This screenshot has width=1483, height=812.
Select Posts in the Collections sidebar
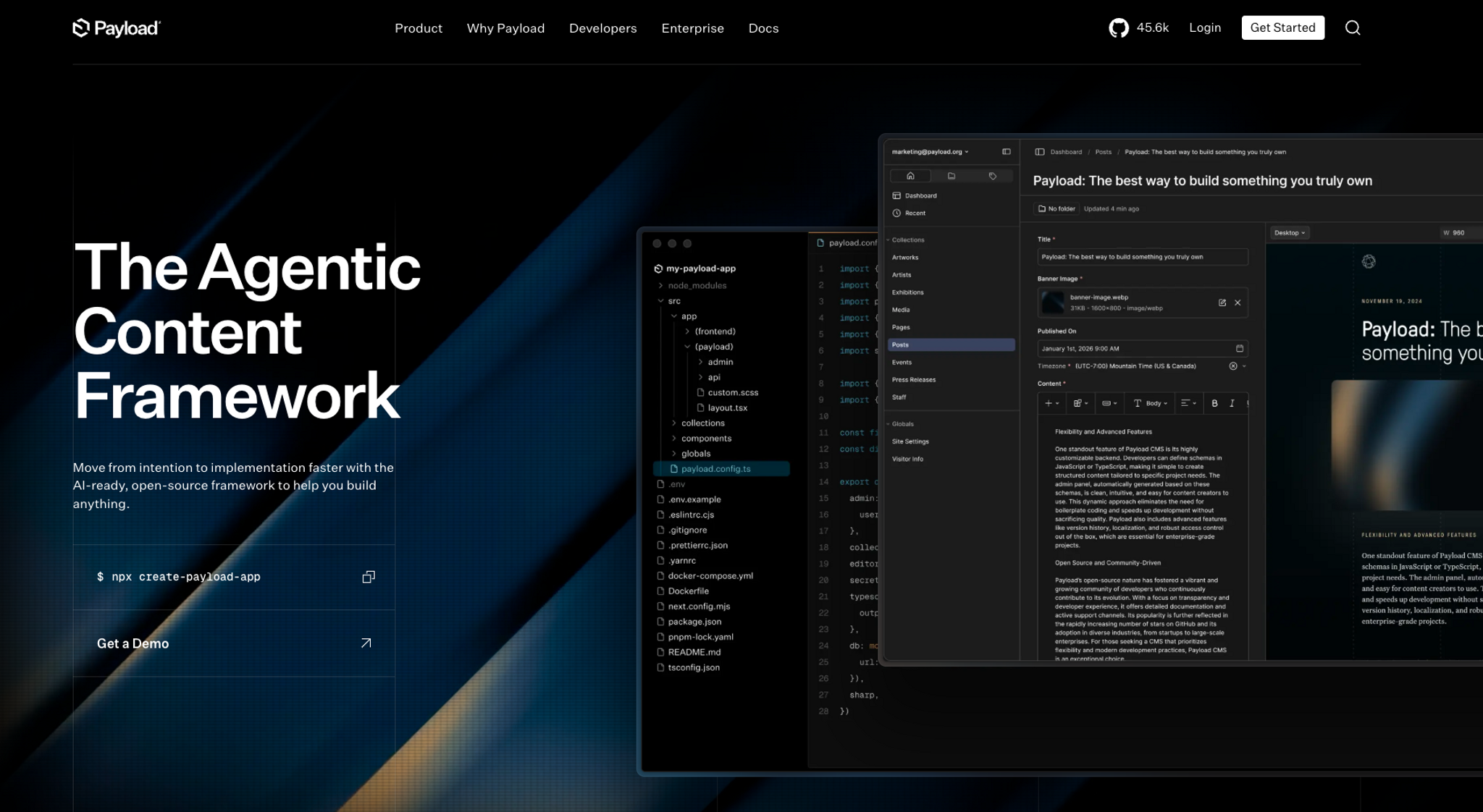[951, 345]
